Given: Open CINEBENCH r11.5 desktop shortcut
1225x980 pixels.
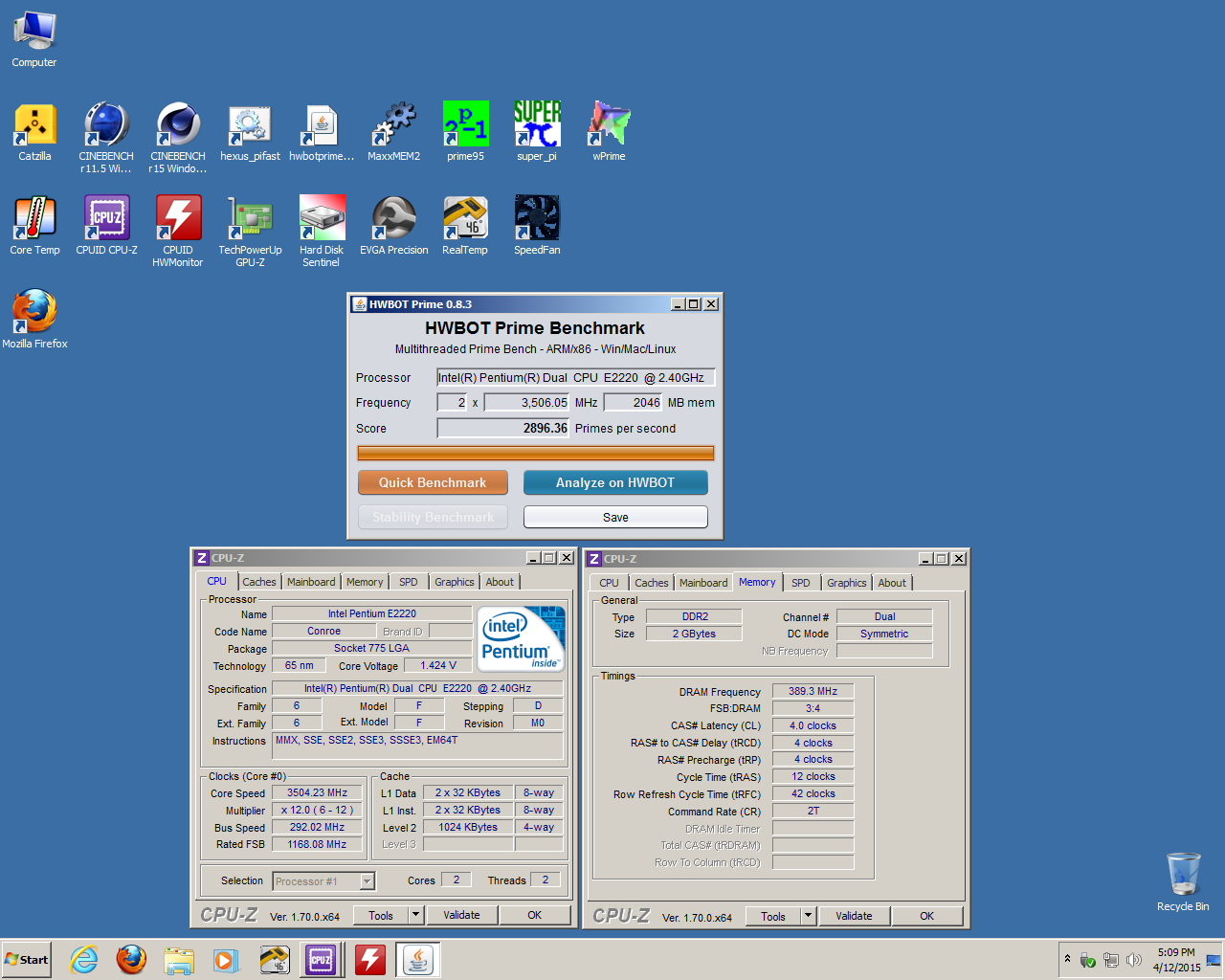Looking at the screenshot, I should coord(106,138).
